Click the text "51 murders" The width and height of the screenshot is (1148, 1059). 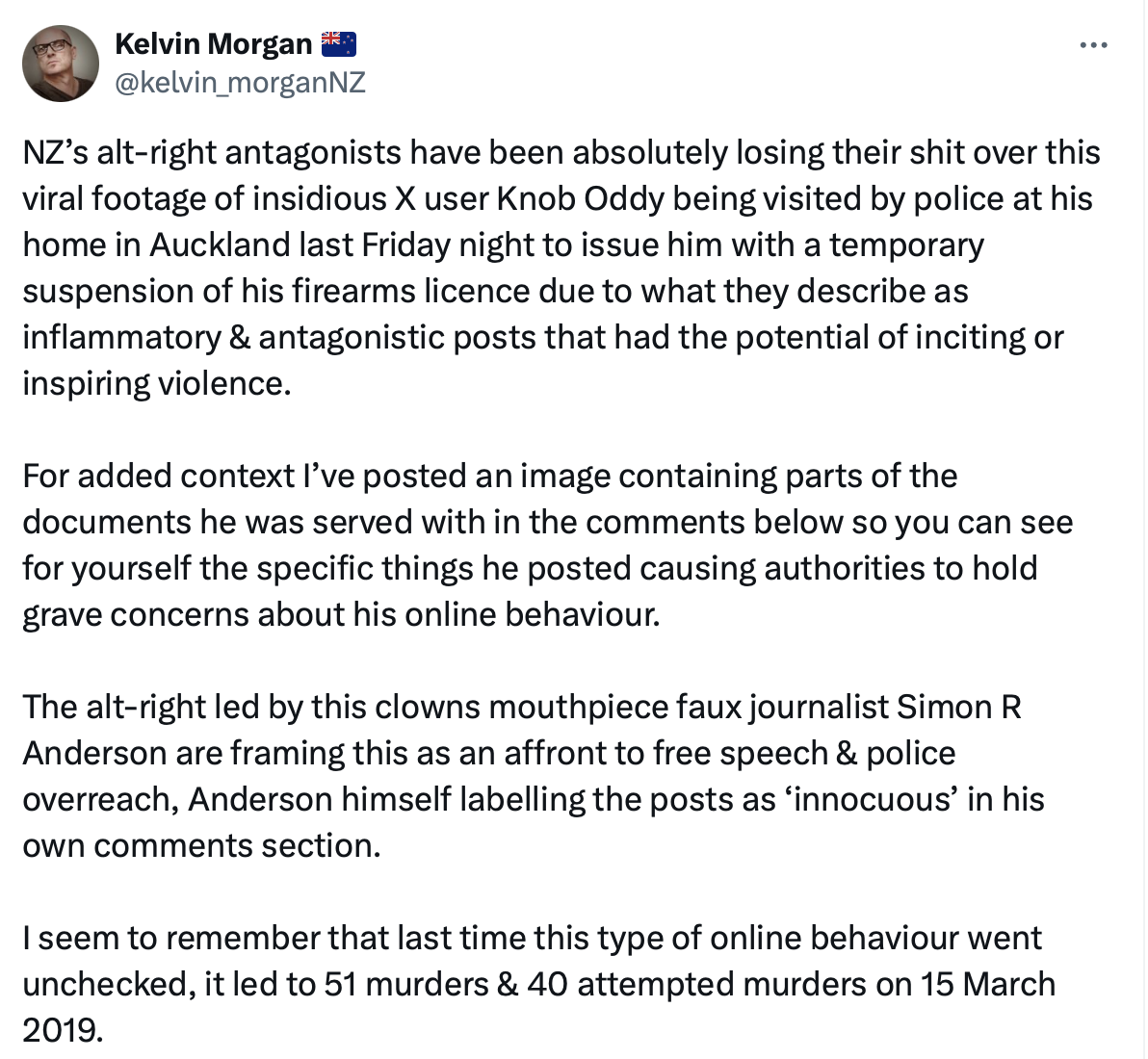(x=407, y=984)
